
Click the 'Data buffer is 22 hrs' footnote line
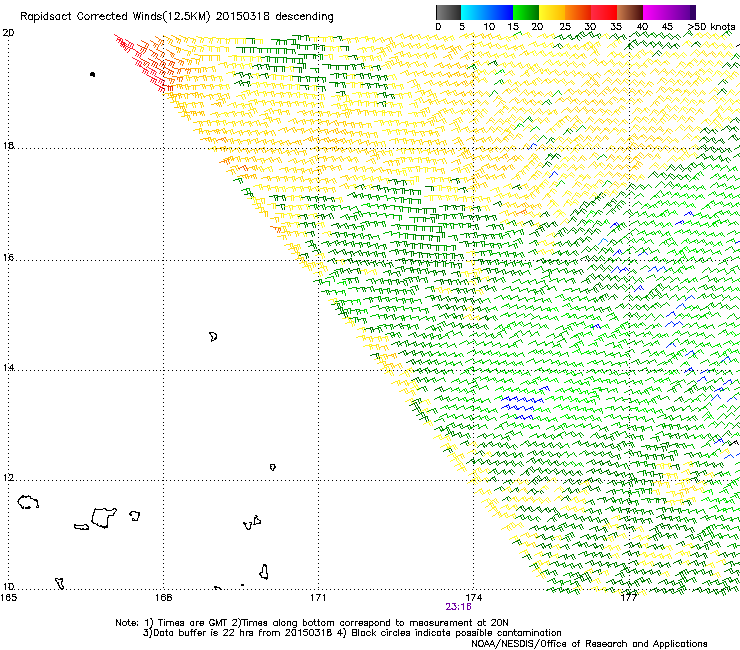[x=352, y=633]
